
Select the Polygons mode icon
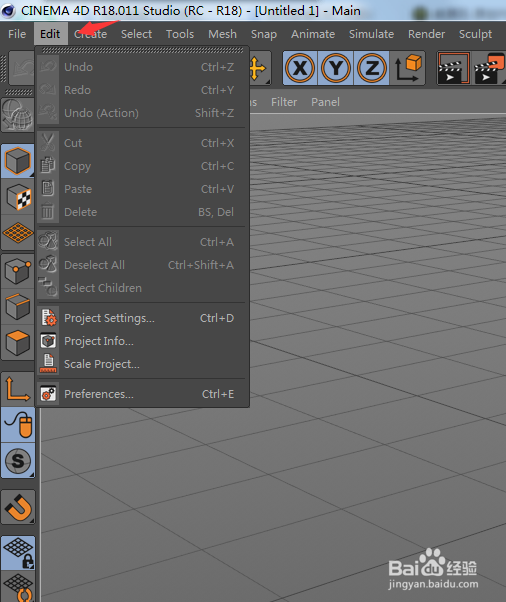point(17,342)
